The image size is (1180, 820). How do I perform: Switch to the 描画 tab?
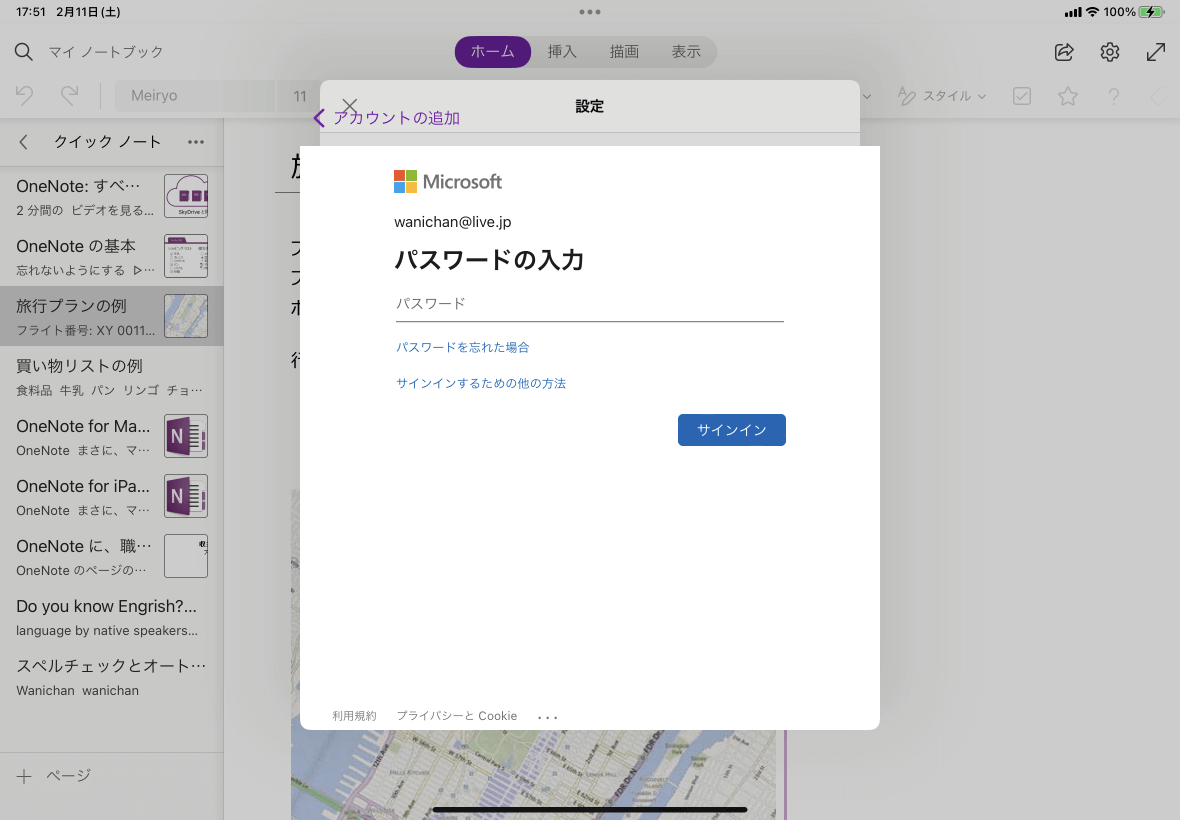(624, 52)
